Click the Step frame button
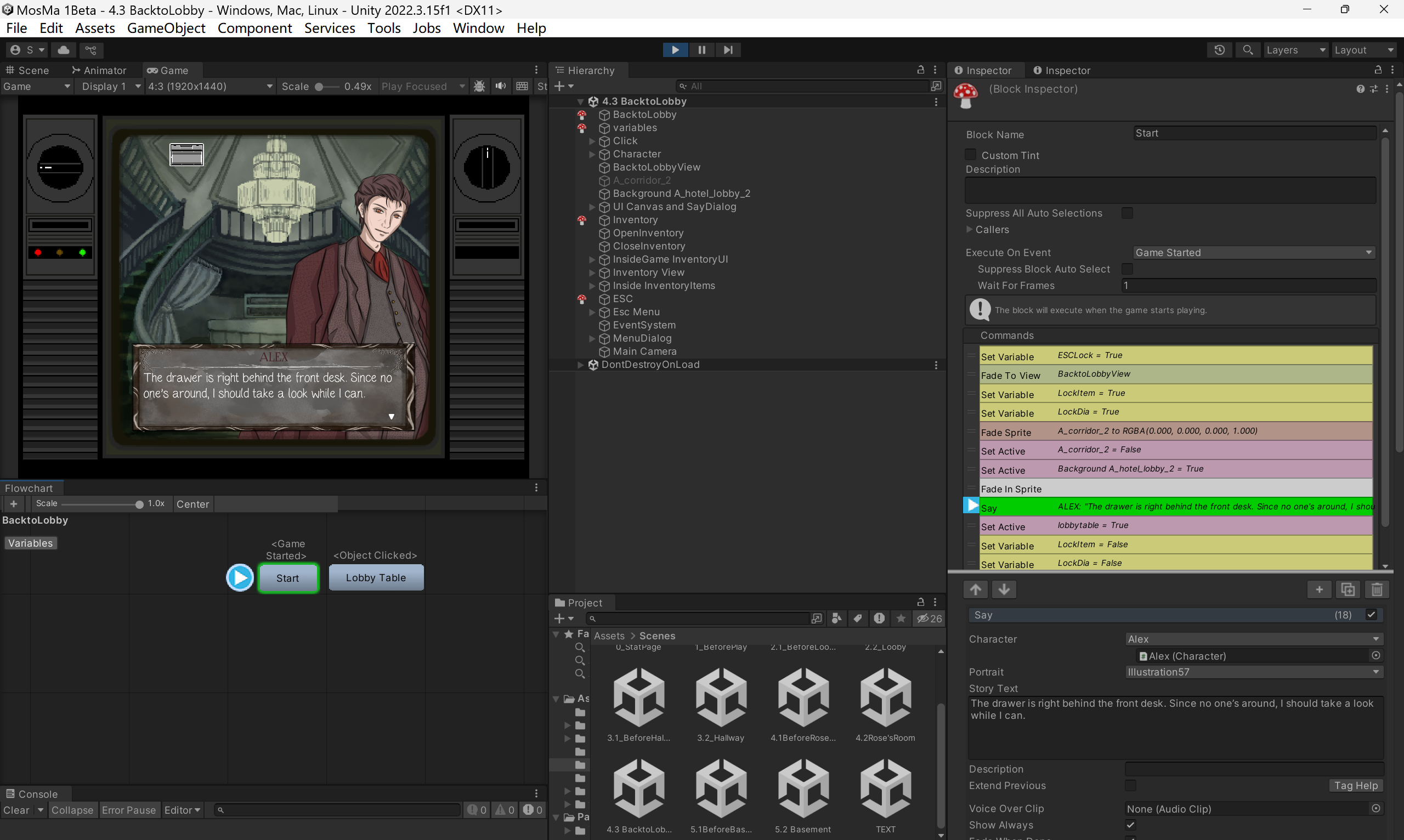 [x=728, y=50]
